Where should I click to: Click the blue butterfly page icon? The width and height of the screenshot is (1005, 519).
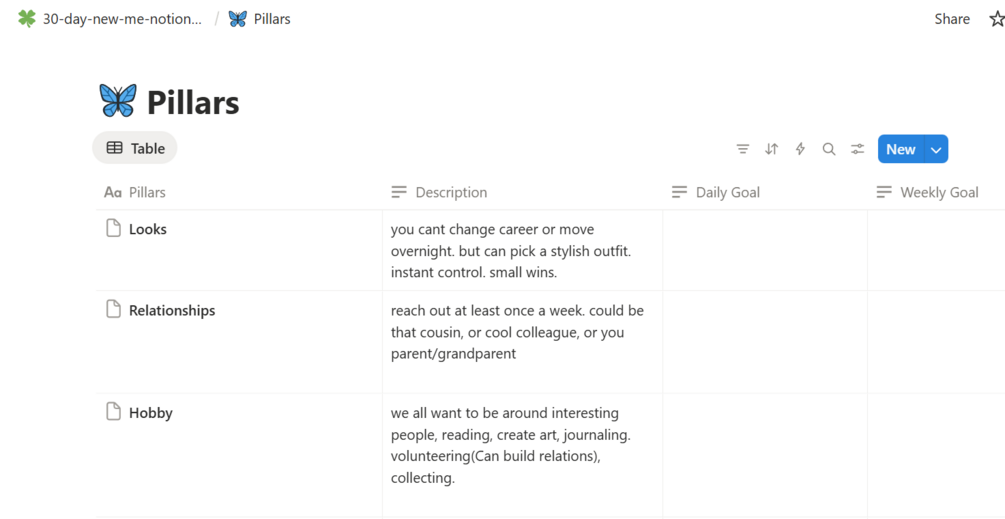point(118,101)
